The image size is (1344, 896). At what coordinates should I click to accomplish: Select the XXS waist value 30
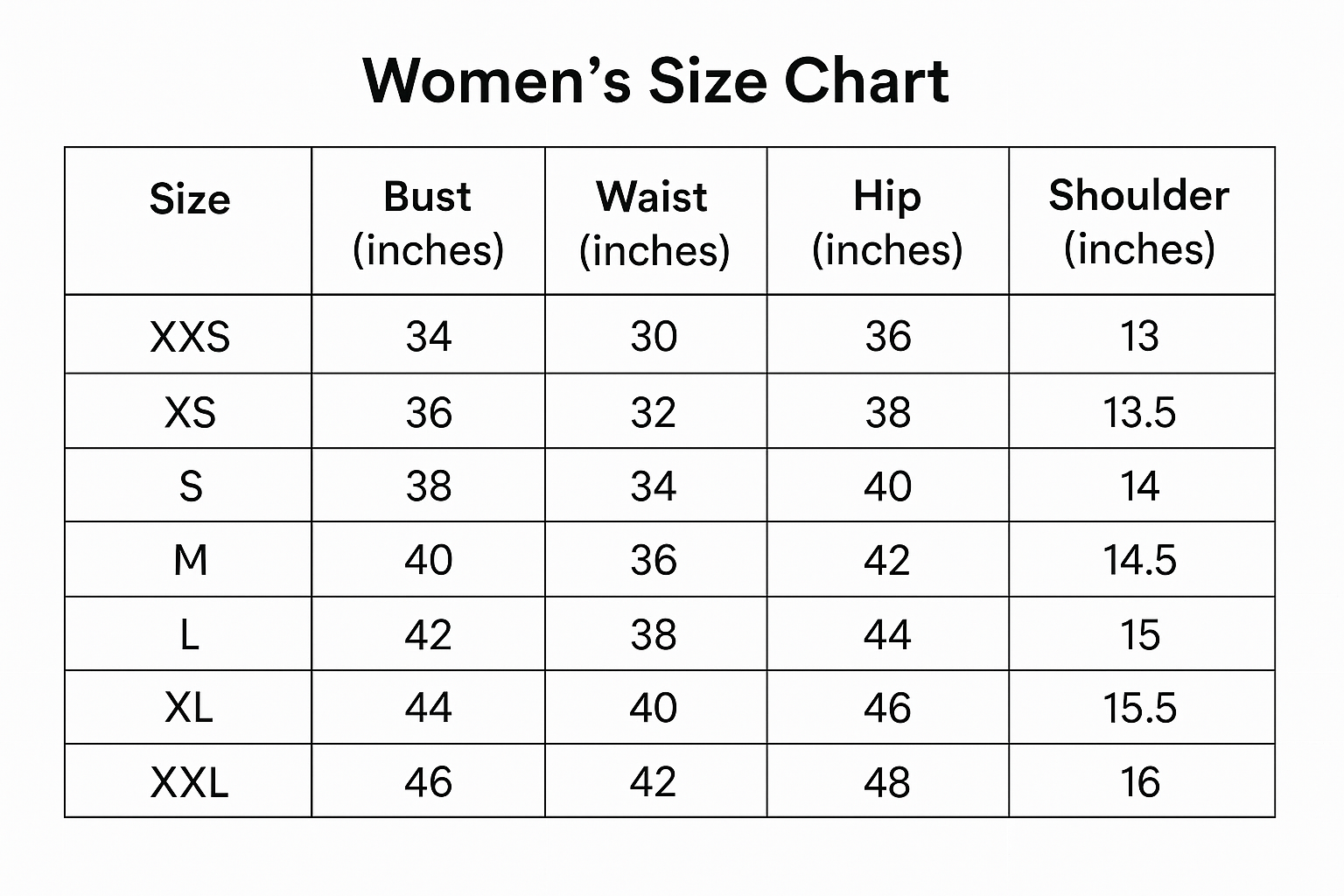(654, 337)
